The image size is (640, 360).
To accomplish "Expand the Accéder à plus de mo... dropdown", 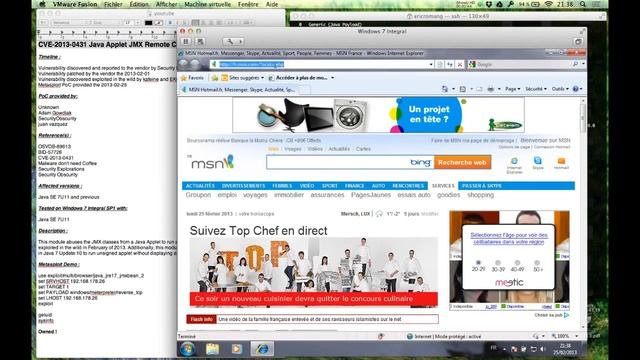I will pos(333,78).
